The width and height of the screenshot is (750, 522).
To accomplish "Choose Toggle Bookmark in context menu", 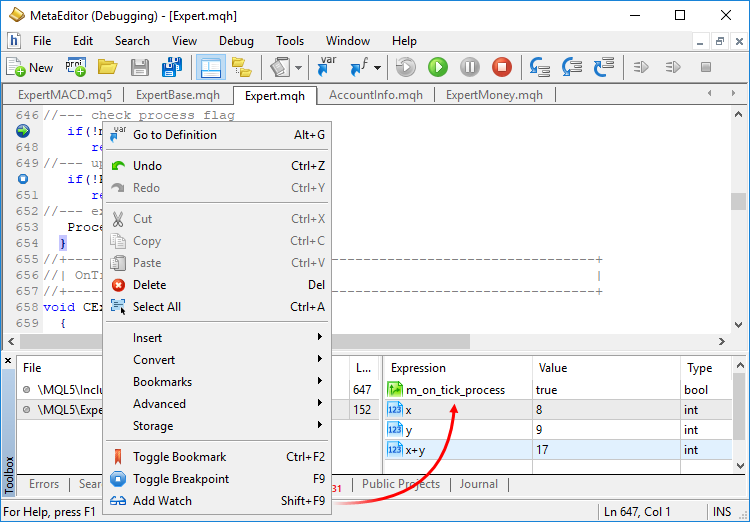I will tap(218, 457).
